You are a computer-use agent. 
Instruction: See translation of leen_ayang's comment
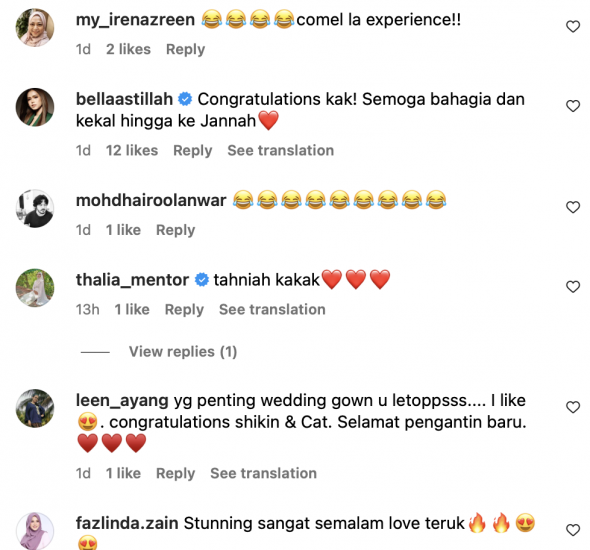(263, 473)
